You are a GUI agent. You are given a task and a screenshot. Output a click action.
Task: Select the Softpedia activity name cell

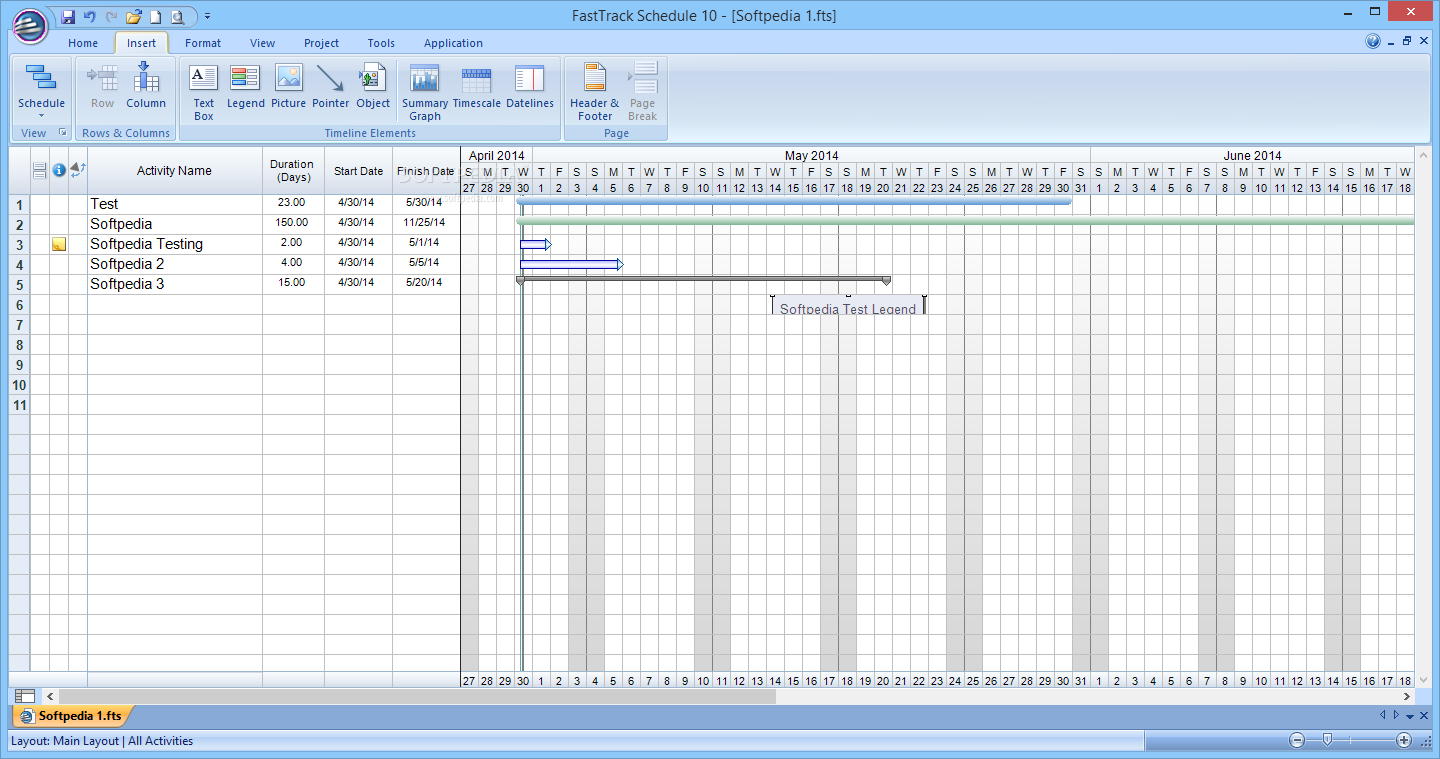tap(175, 224)
